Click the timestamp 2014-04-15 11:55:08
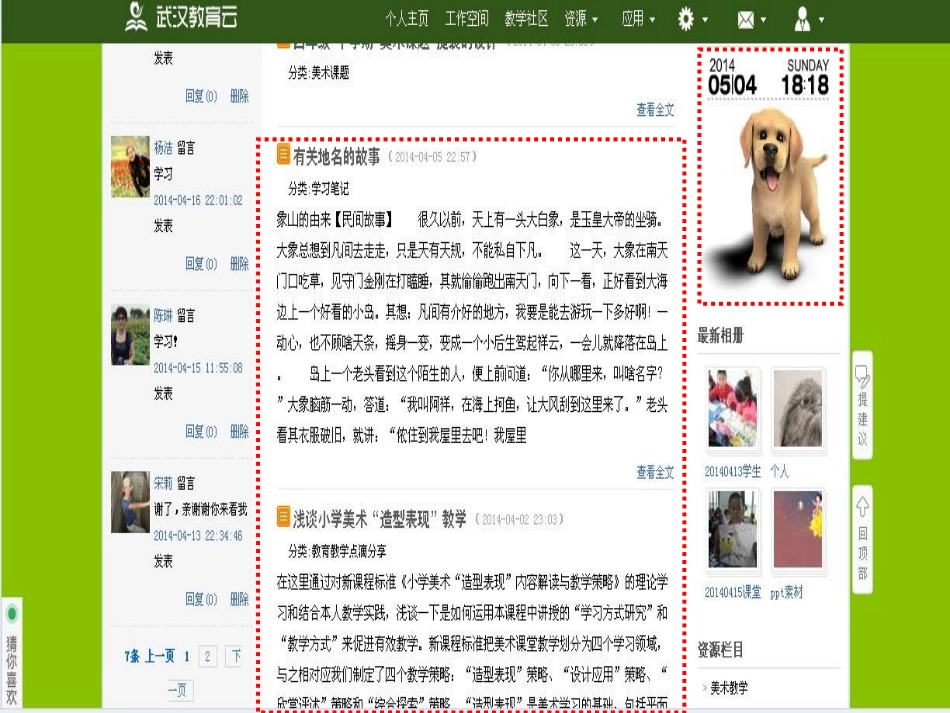This screenshot has height=713, width=950. (198, 368)
